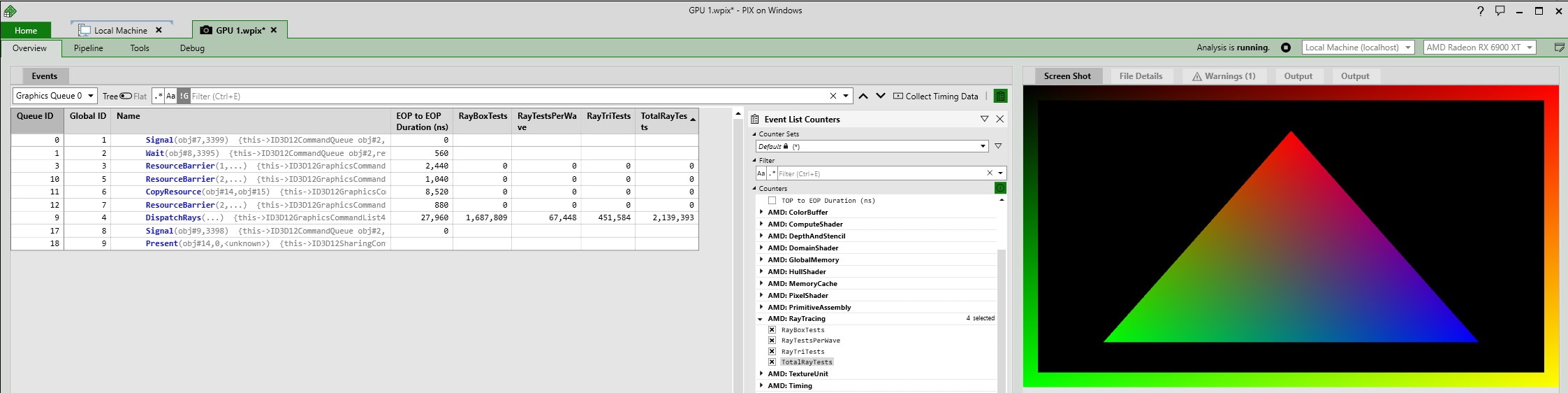Stop the running analysis
The height and width of the screenshot is (393, 1568).
(x=1286, y=48)
